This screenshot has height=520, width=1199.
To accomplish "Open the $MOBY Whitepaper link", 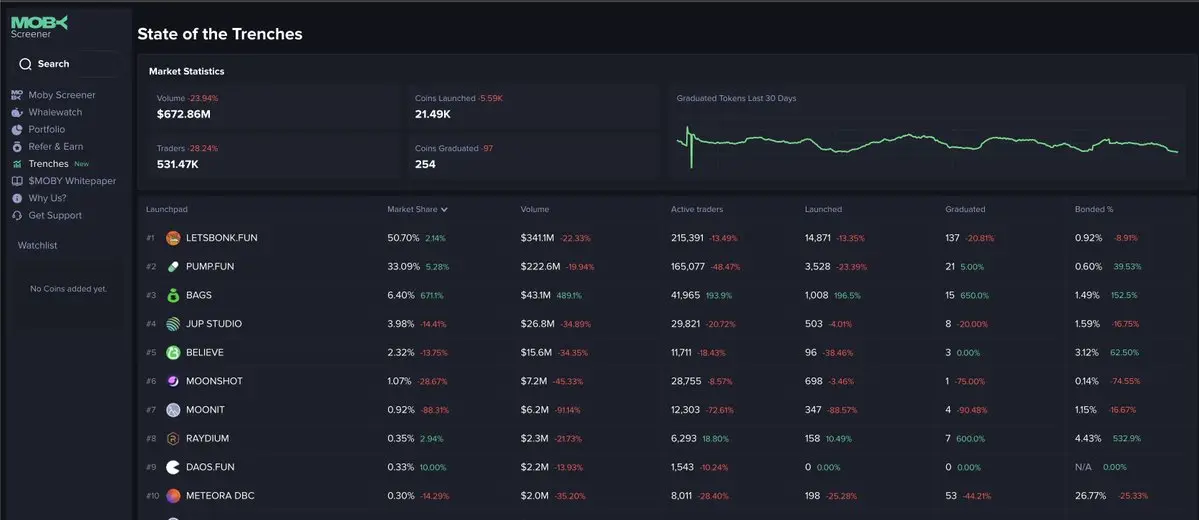I will coord(72,181).
